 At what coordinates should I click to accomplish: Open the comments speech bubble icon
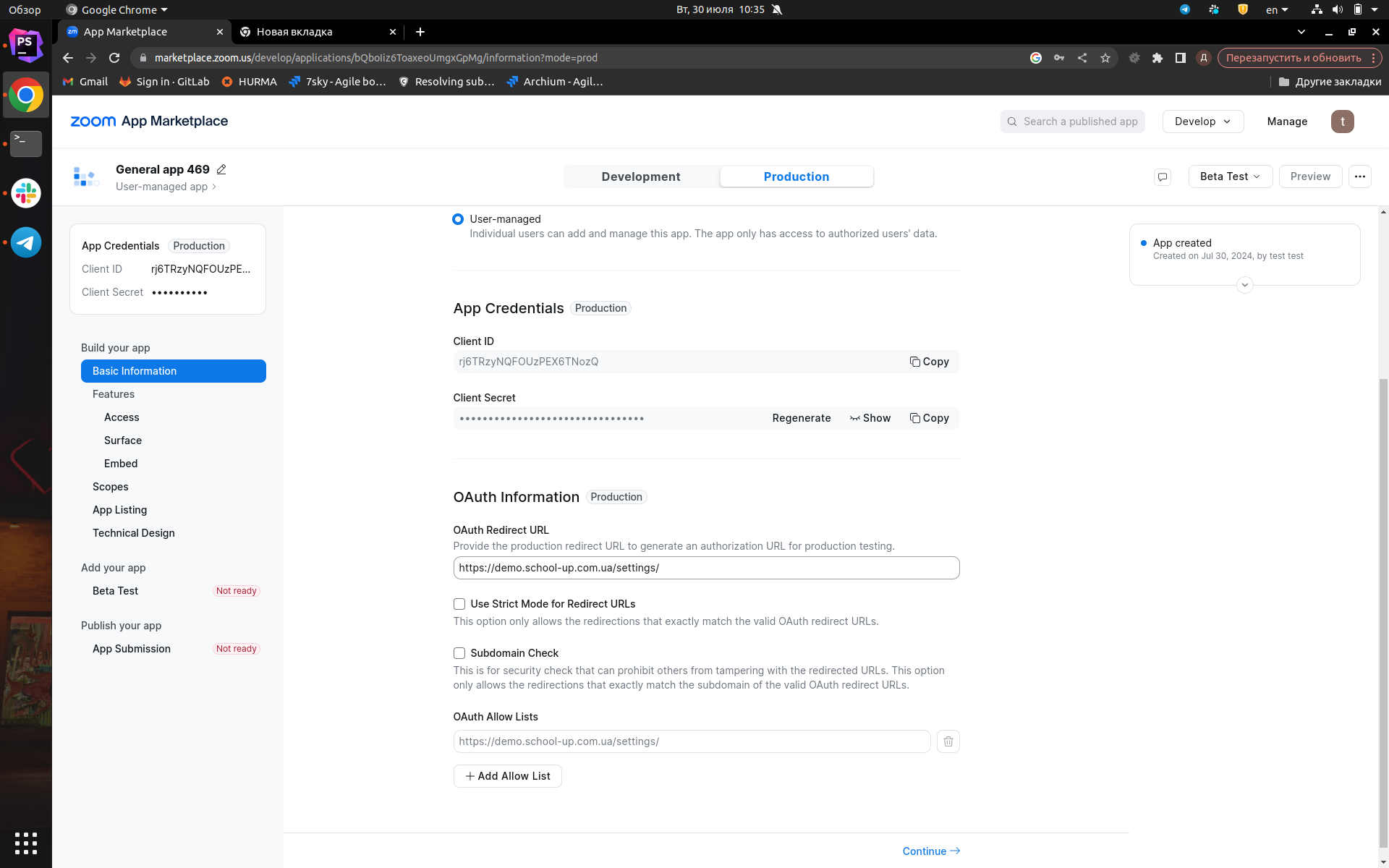1163,176
